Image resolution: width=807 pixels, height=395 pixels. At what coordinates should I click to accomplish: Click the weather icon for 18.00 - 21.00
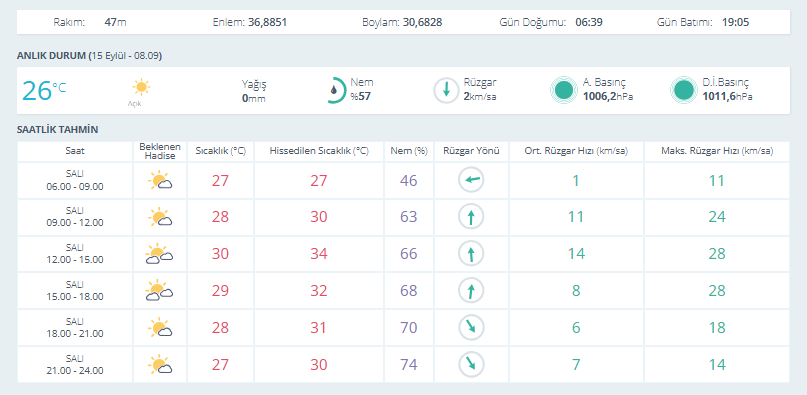click(x=160, y=328)
